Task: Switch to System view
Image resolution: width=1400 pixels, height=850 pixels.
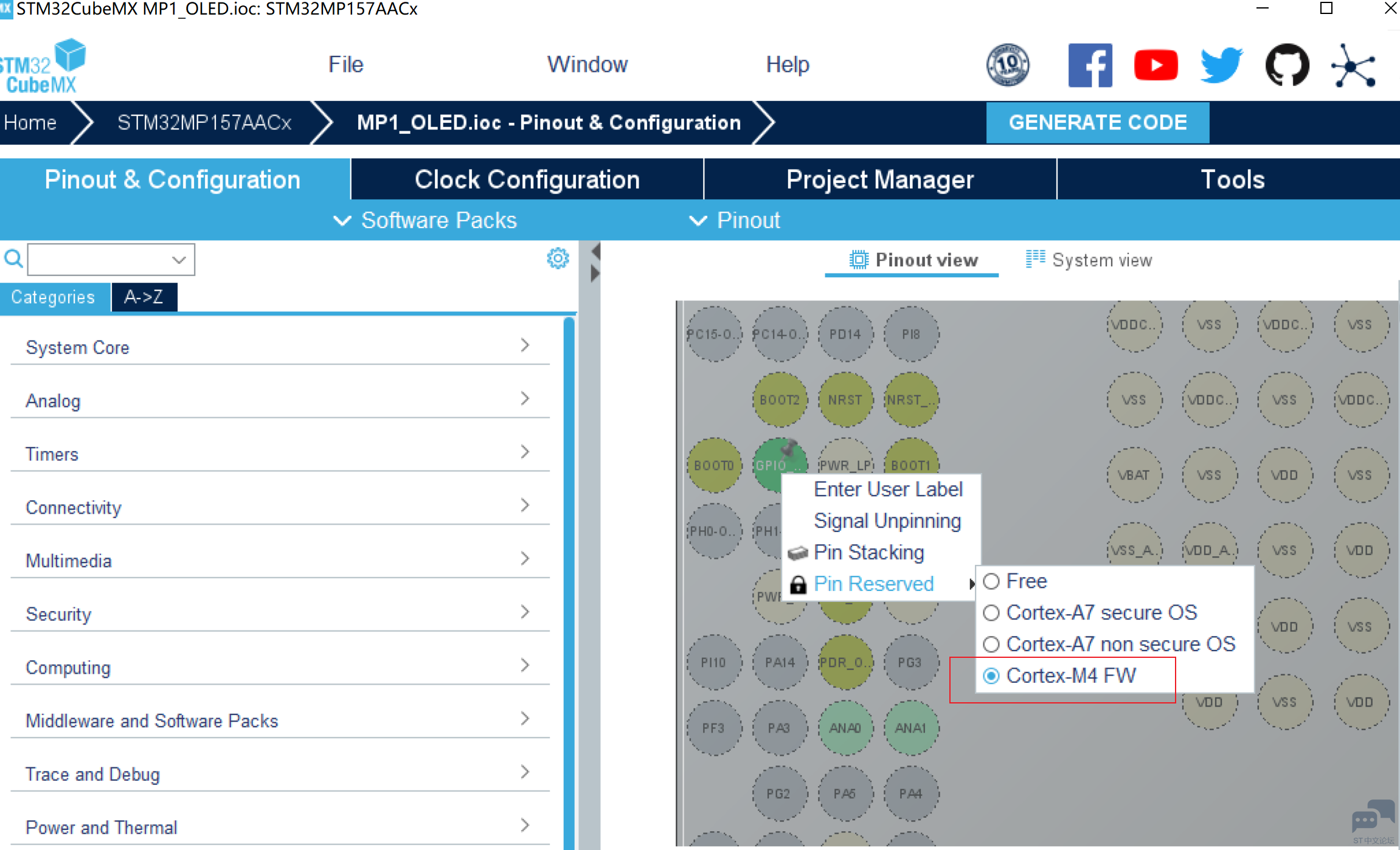Action: tap(1089, 260)
